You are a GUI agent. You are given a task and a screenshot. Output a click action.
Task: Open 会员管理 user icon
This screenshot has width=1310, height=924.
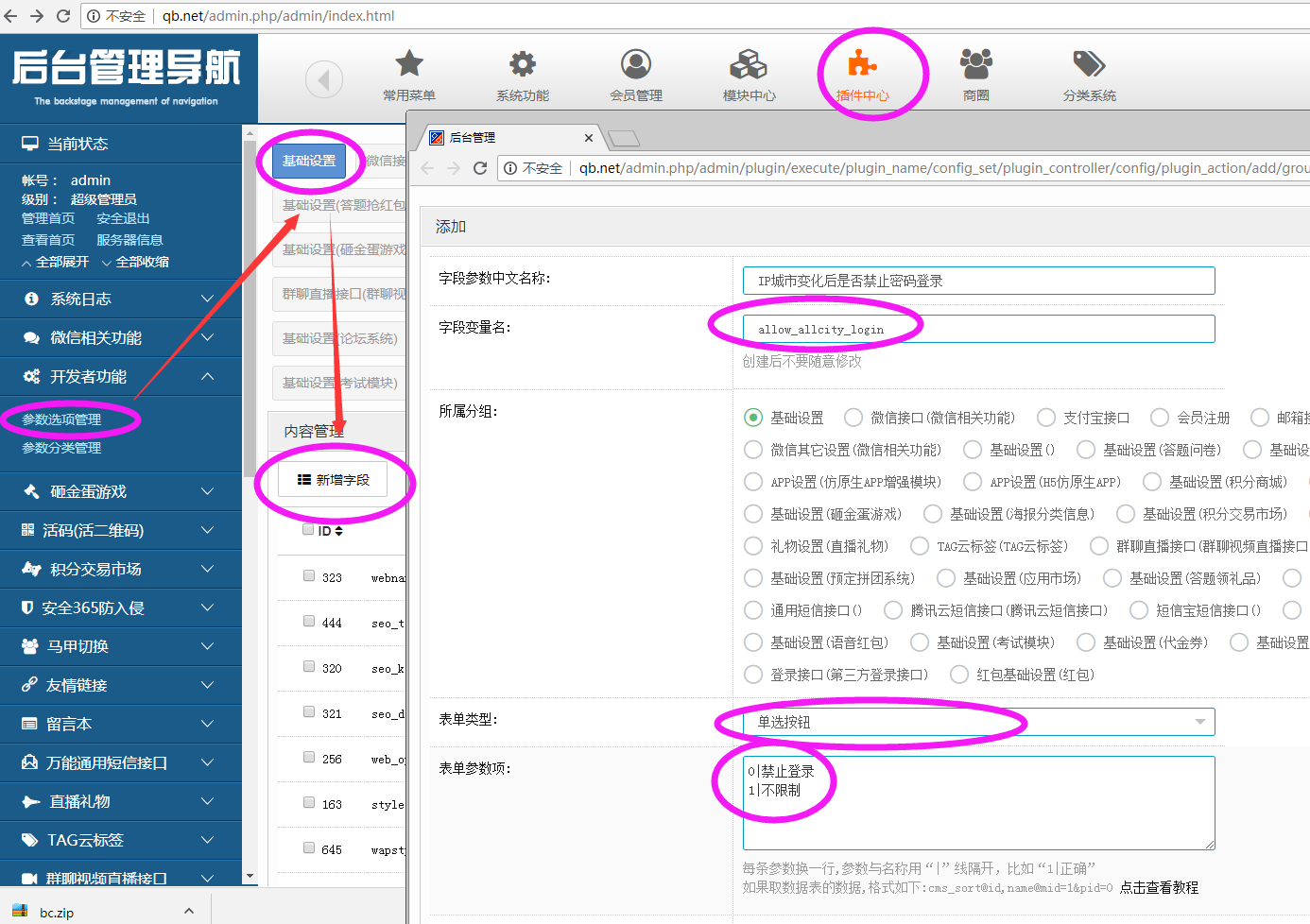point(636,64)
